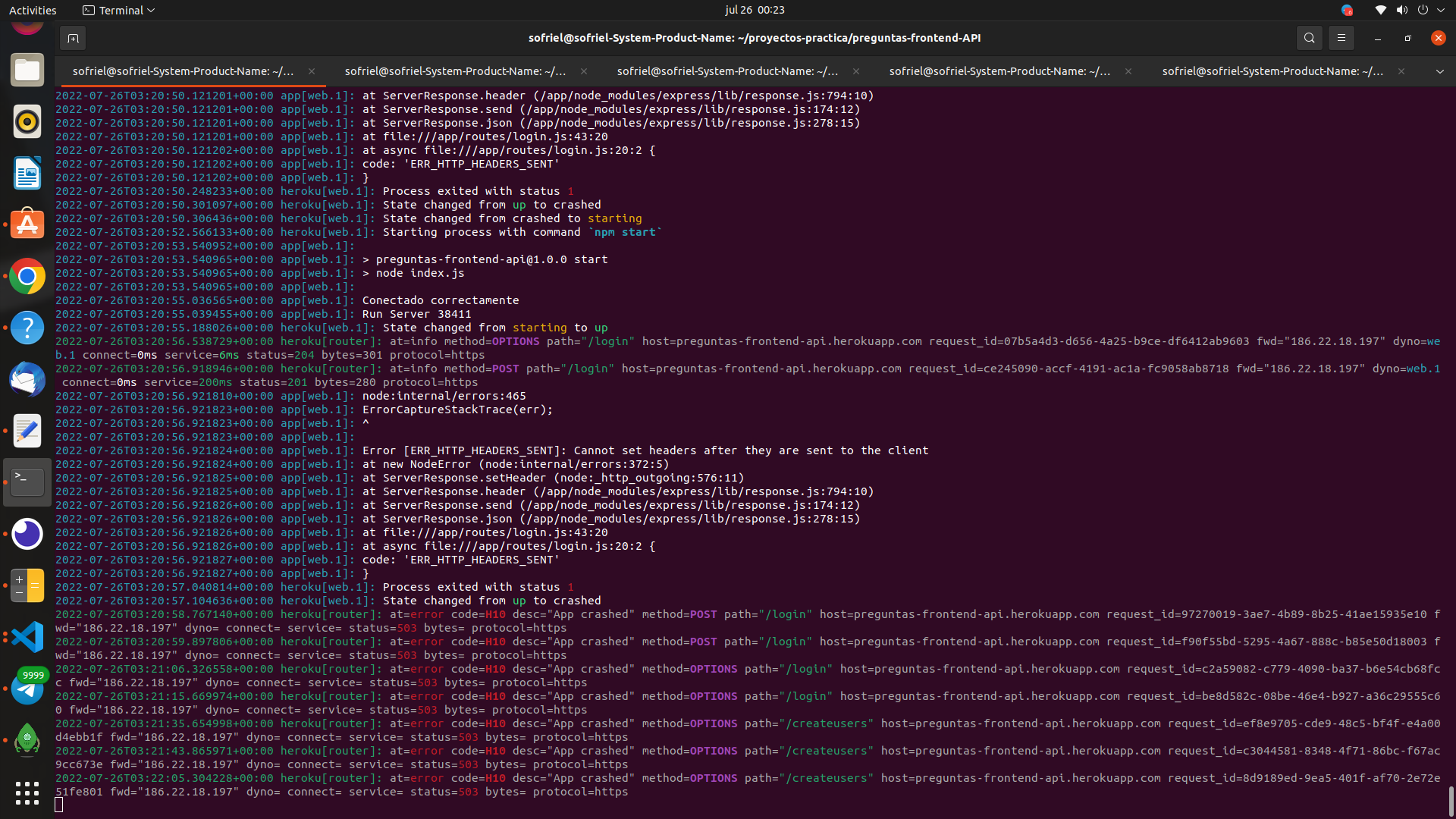The image size is (1456, 819).
Task: Open the Activities overview button
Action: pos(35,10)
